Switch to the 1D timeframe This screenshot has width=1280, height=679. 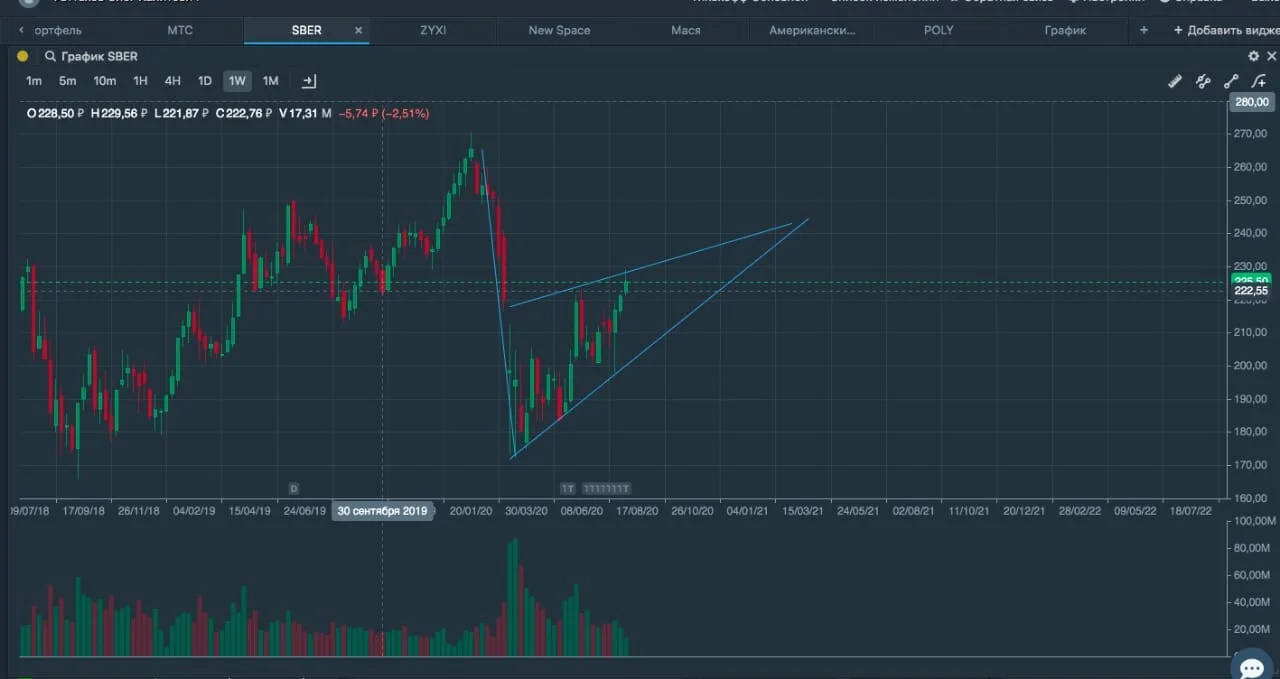point(204,81)
